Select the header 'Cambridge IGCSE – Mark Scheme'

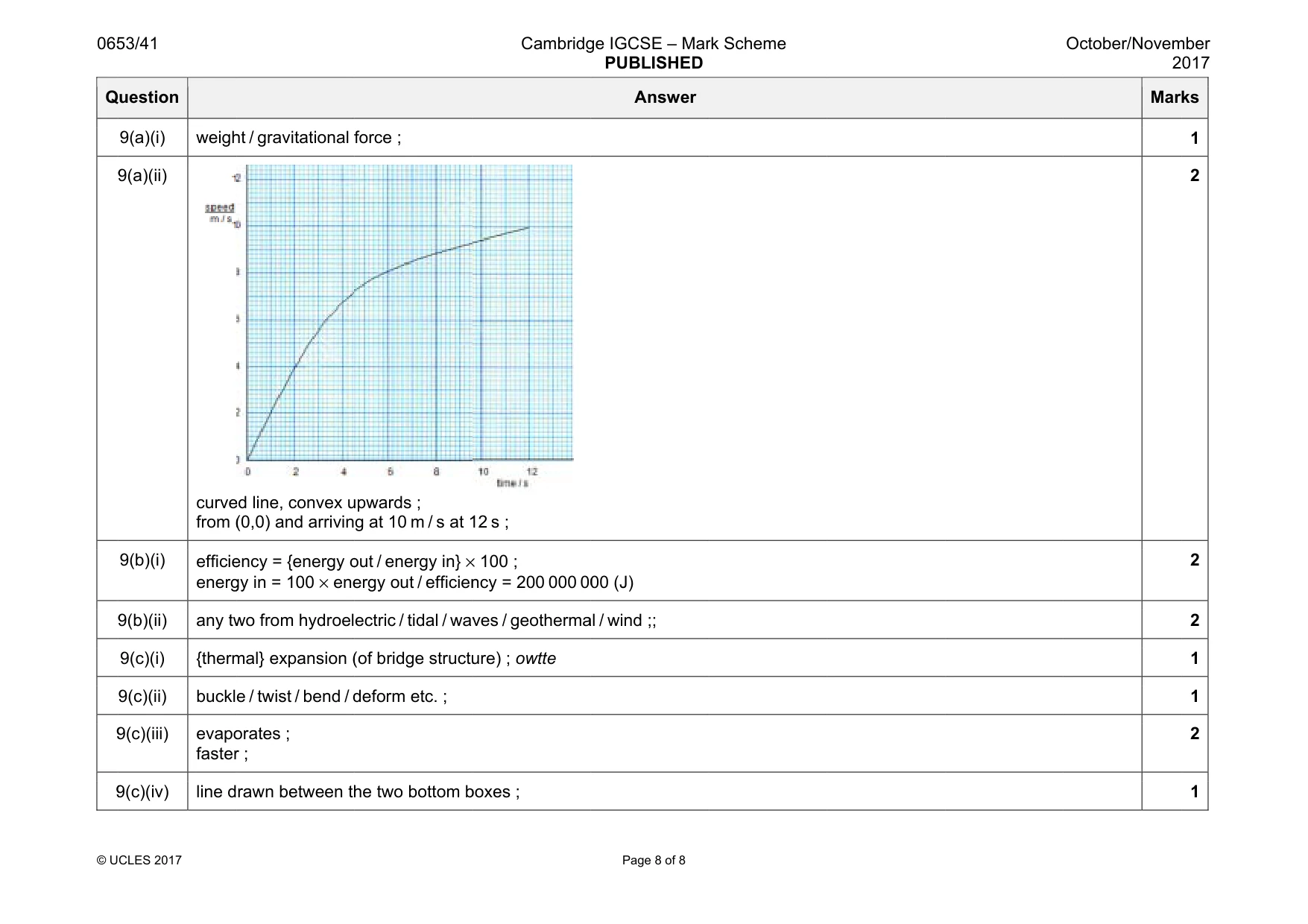(x=653, y=44)
